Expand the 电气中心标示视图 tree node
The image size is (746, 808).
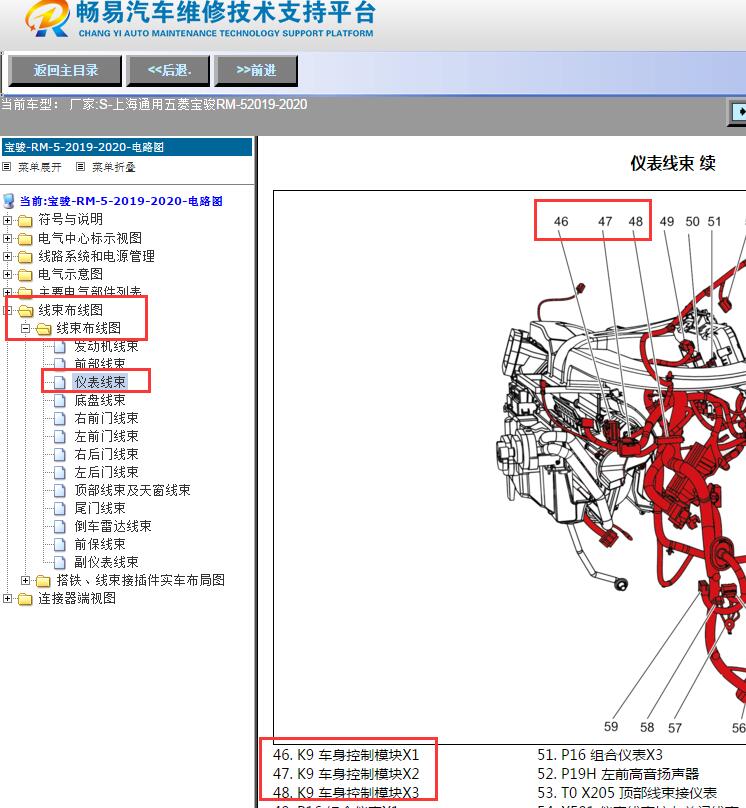(7, 239)
